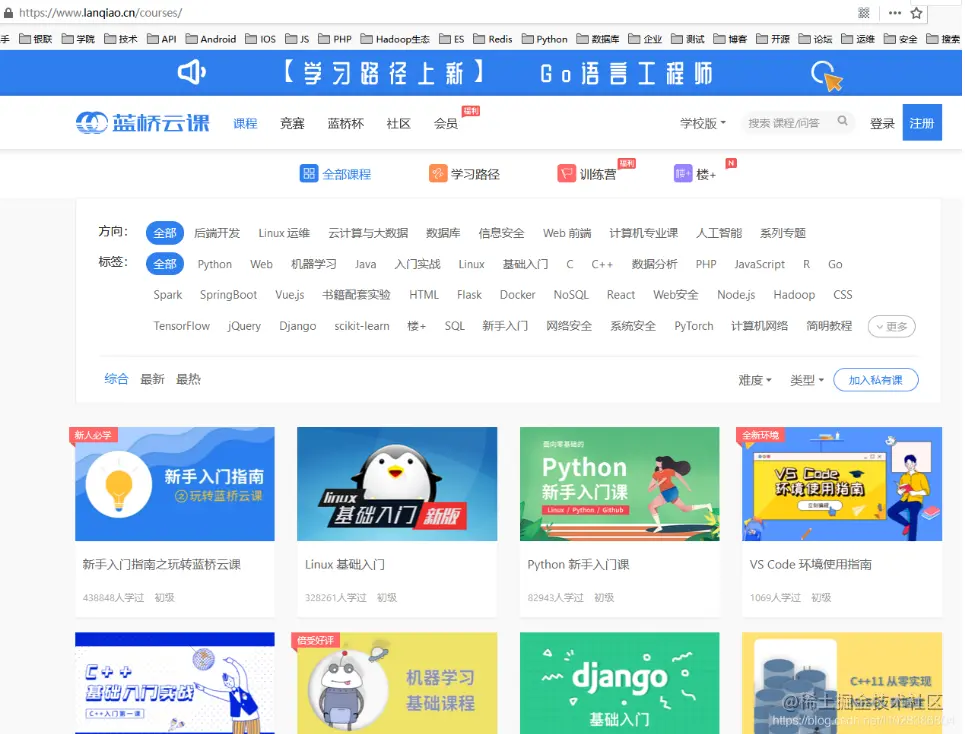
Task: Filter direction by Linux 运维
Action: 284,233
